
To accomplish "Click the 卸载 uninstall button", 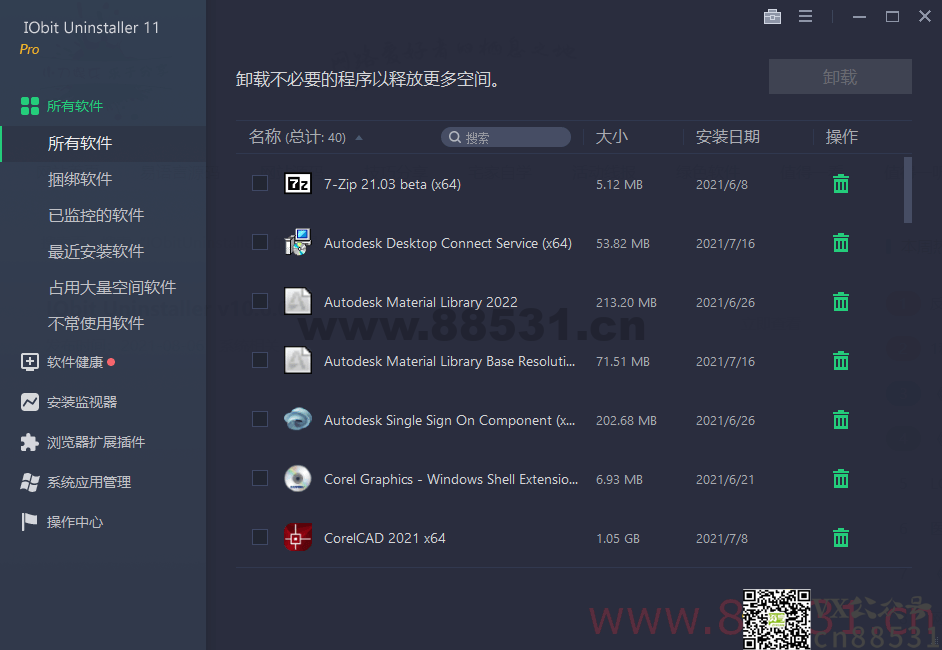I will [840, 76].
